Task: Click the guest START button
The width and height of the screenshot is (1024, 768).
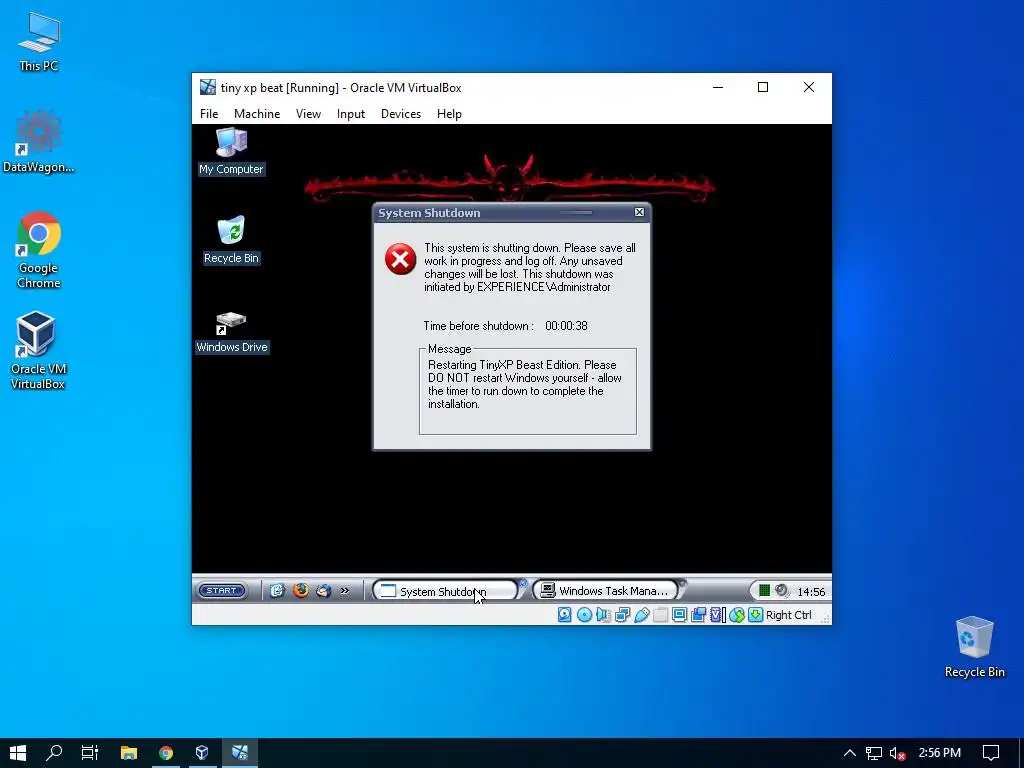Action: 222,590
